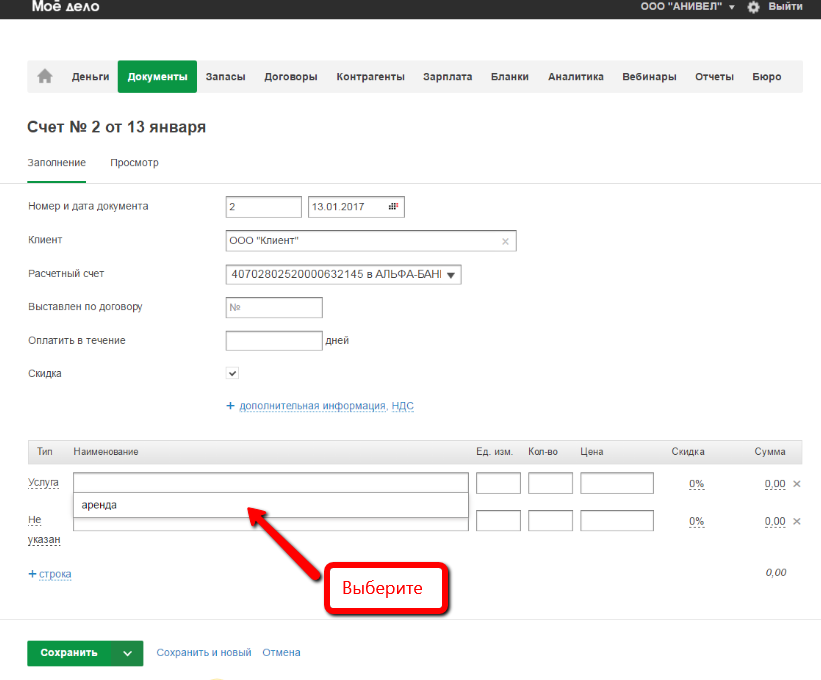The width and height of the screenshot is (821, 680).
Task: Open Контрагенты section
Action: (370, 76)
